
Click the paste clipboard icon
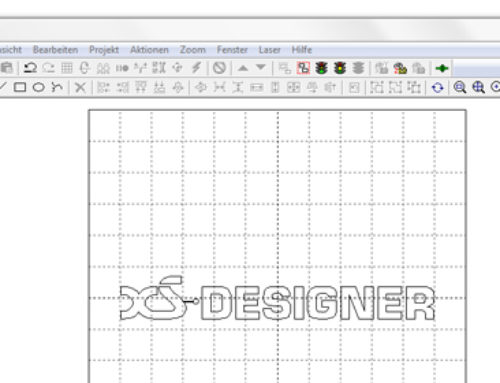(7, 68)
